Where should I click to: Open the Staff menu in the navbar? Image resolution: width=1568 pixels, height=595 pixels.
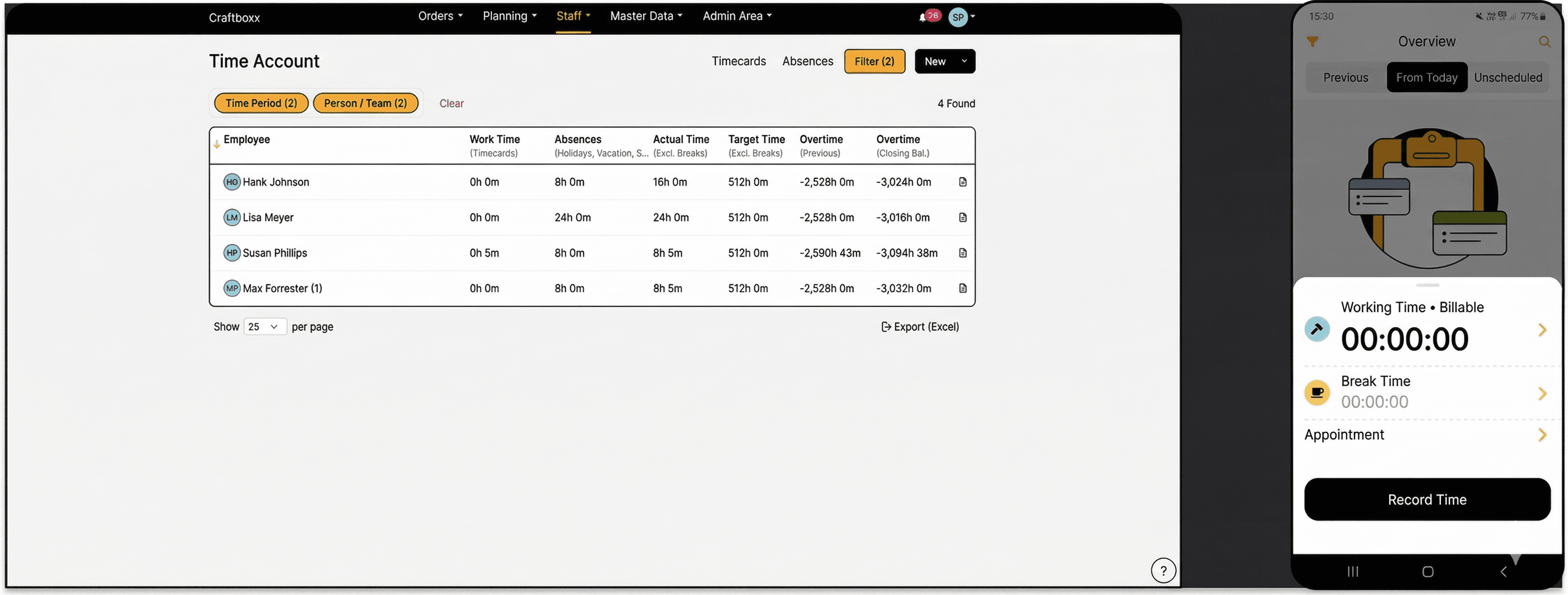(573, 16)
